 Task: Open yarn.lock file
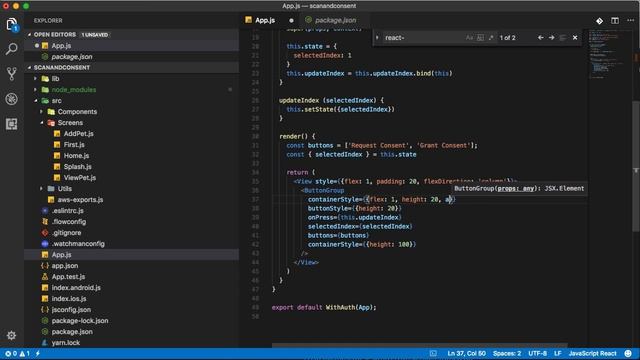tap(65, 343)
